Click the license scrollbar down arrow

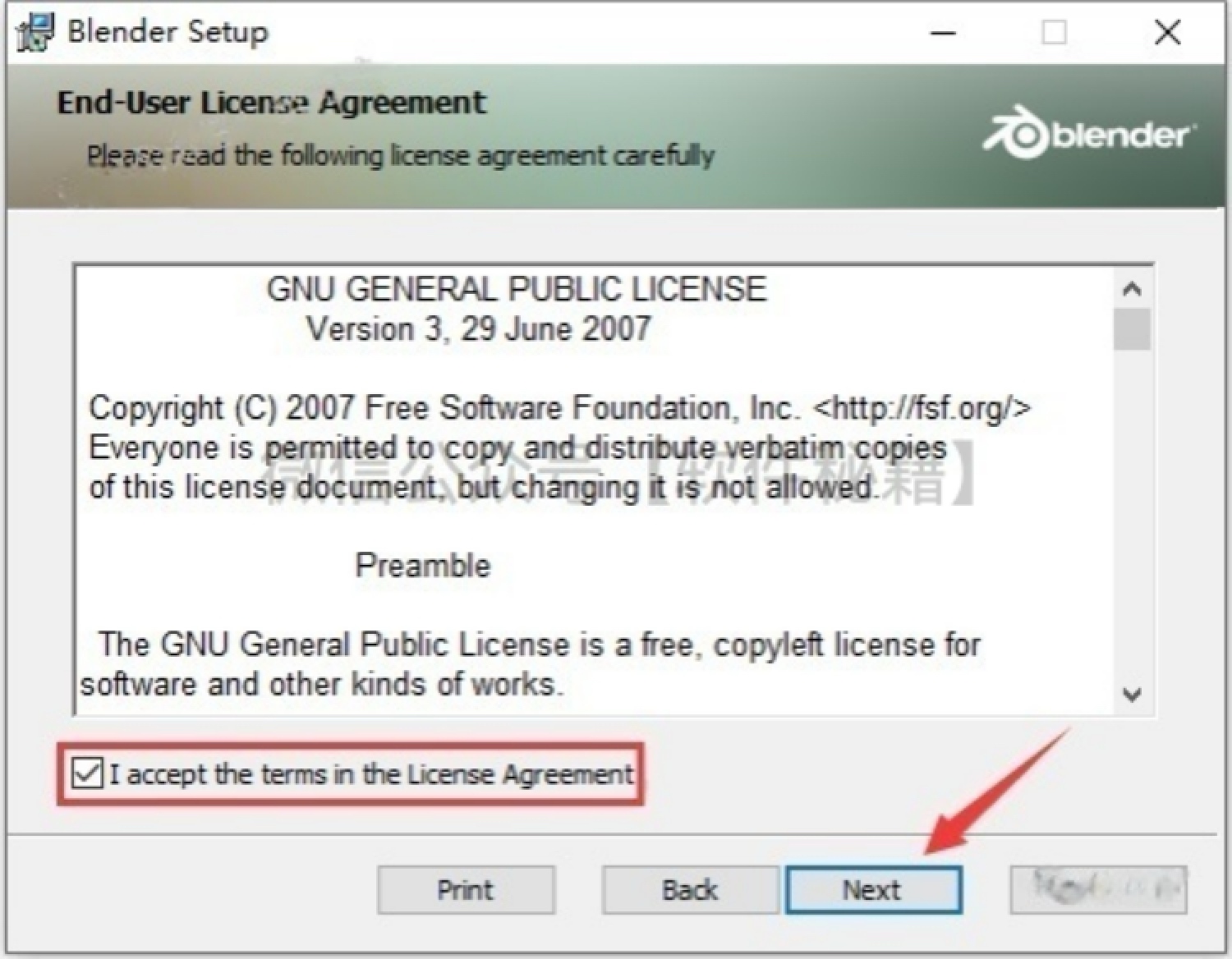(1132, 695)
